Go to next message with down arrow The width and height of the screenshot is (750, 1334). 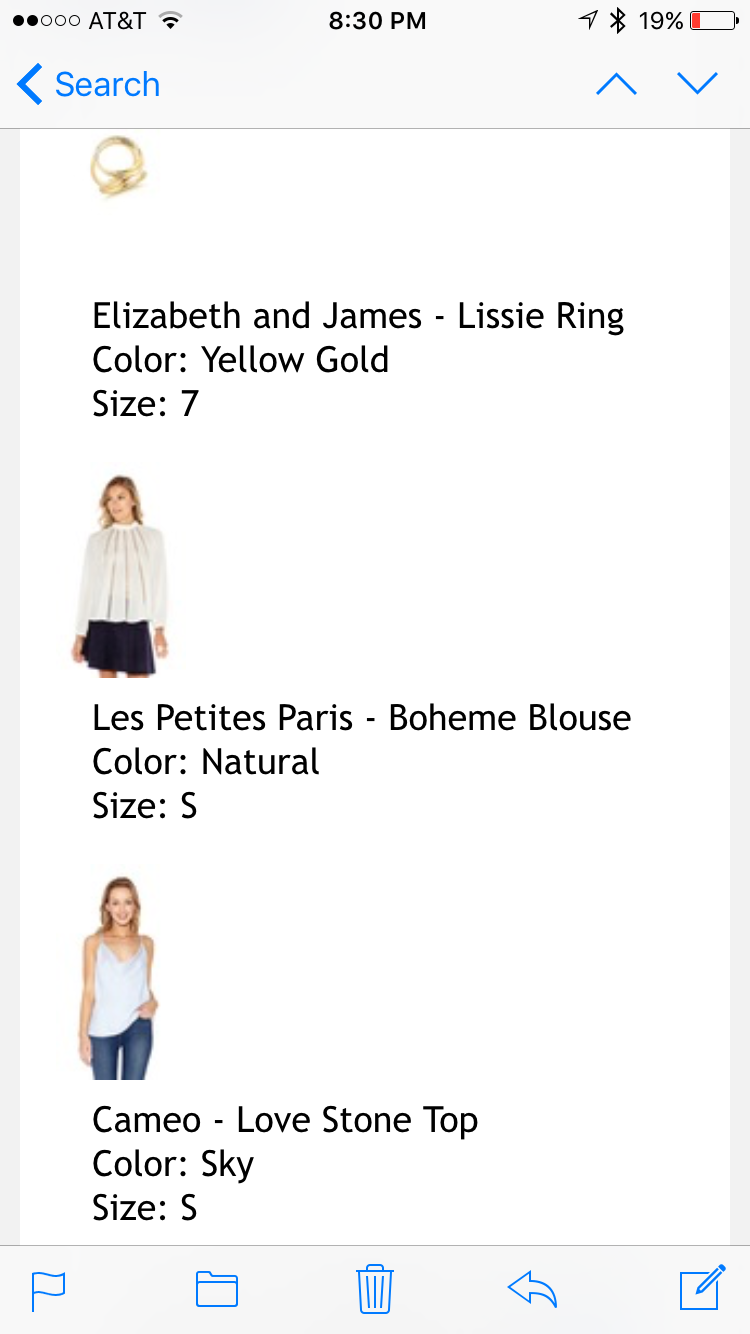point(697,84)
